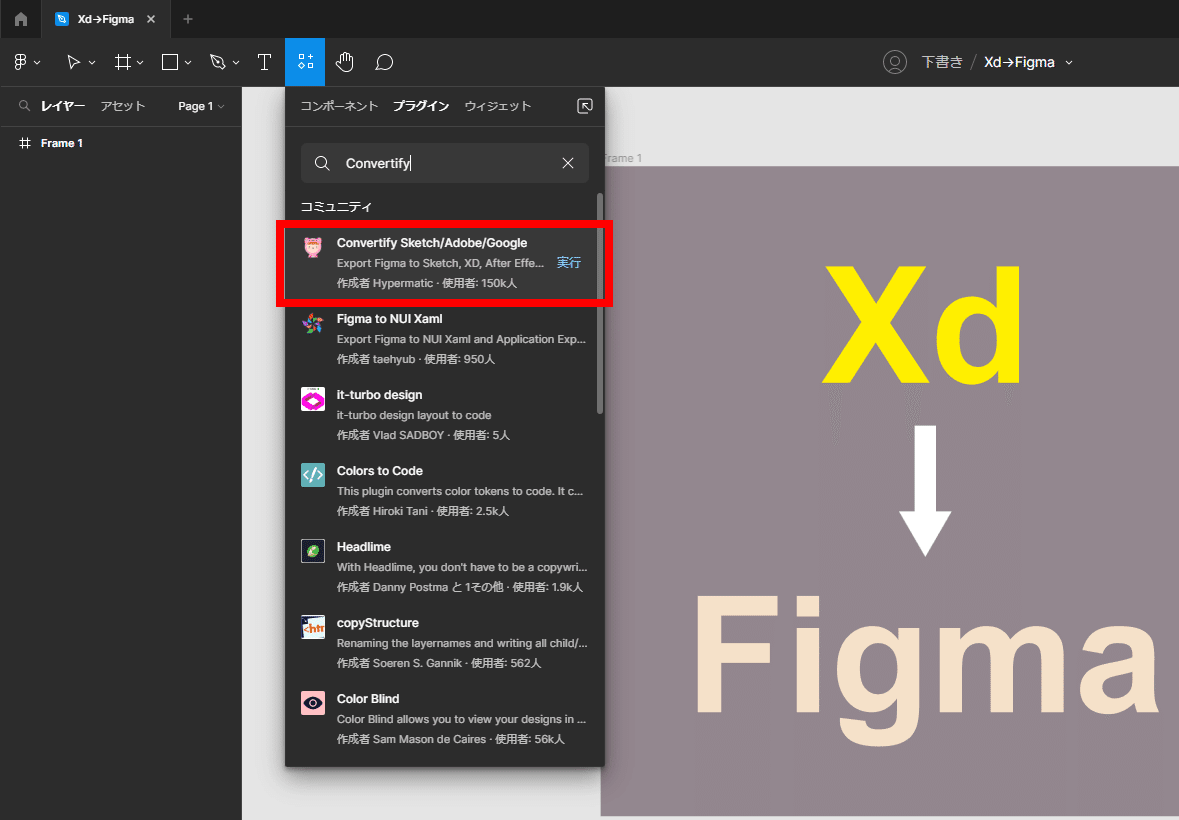Open the Page 1 dropdown

tap(199, 106)
